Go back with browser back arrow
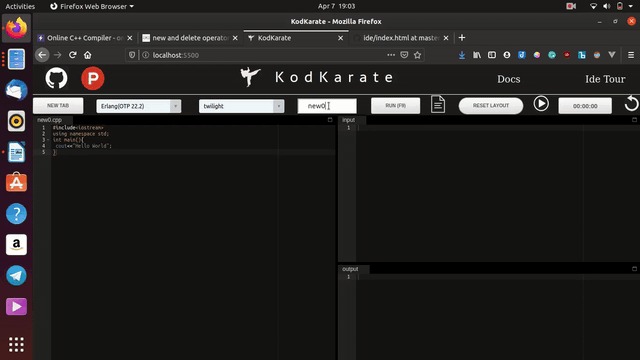The width and height of the screenshot is (640, 360). 42,55
